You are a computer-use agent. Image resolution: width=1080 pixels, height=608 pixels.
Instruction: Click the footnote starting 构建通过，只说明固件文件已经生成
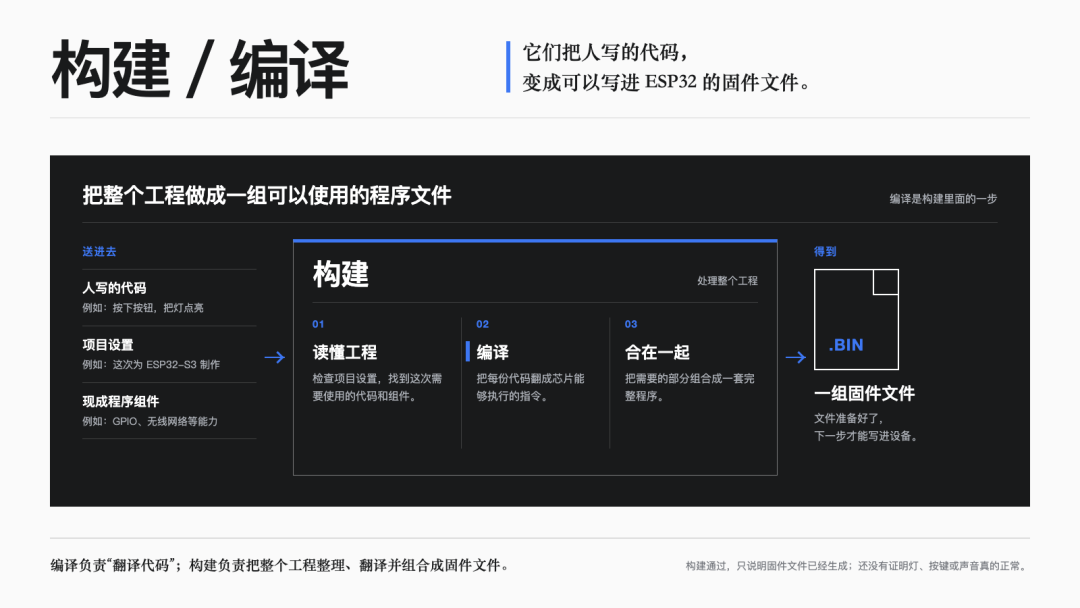[x=858, y=566]
